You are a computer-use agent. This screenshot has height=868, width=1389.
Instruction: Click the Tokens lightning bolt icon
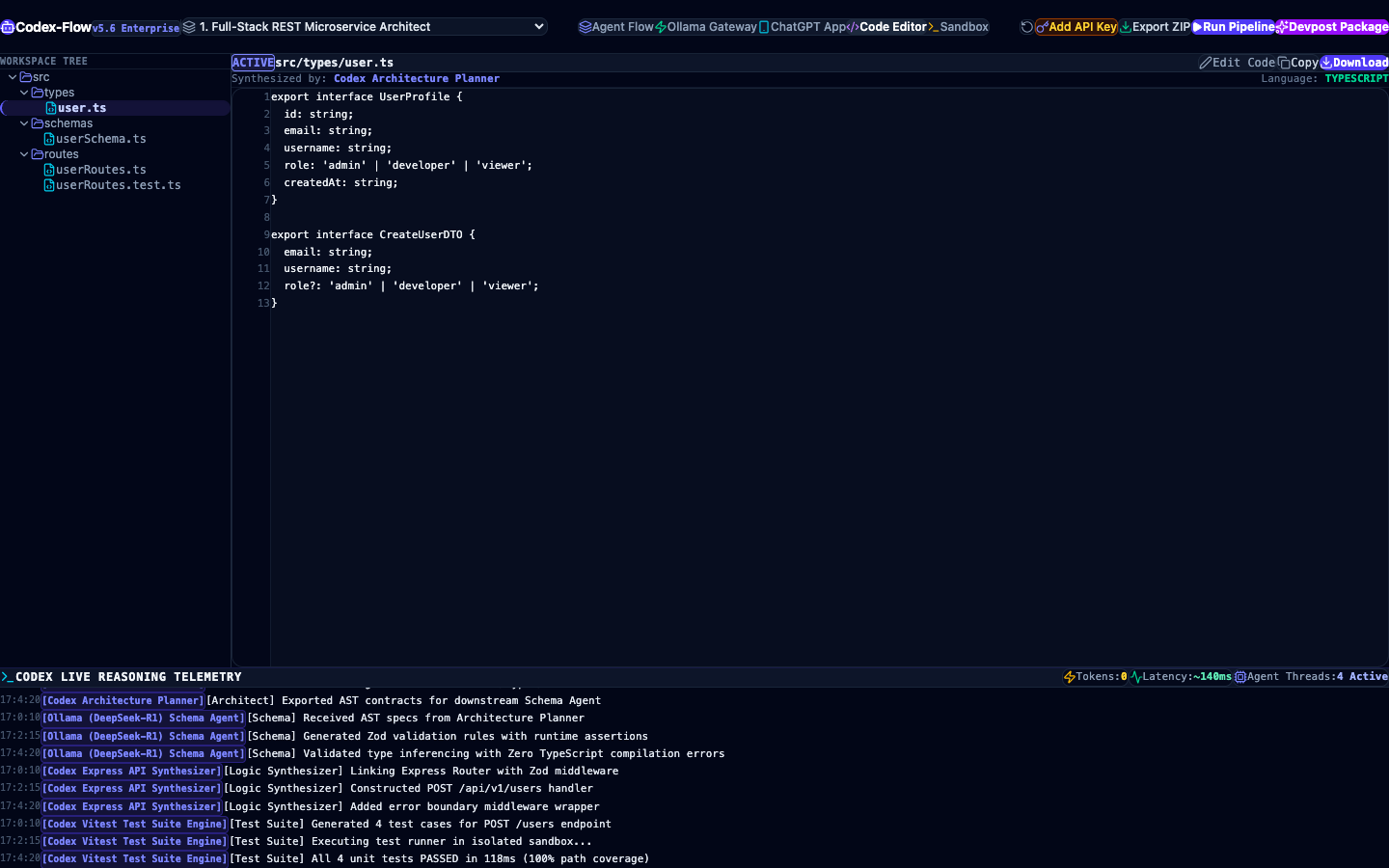(x=1070, y=677)
